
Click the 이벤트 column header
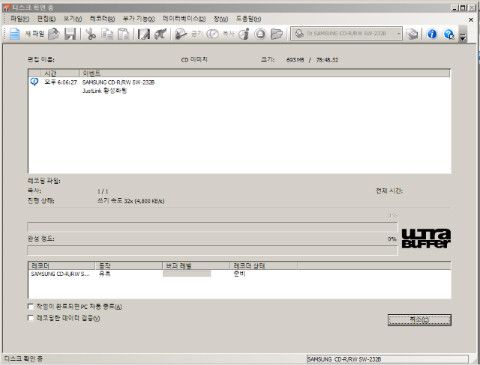(264, 73)
